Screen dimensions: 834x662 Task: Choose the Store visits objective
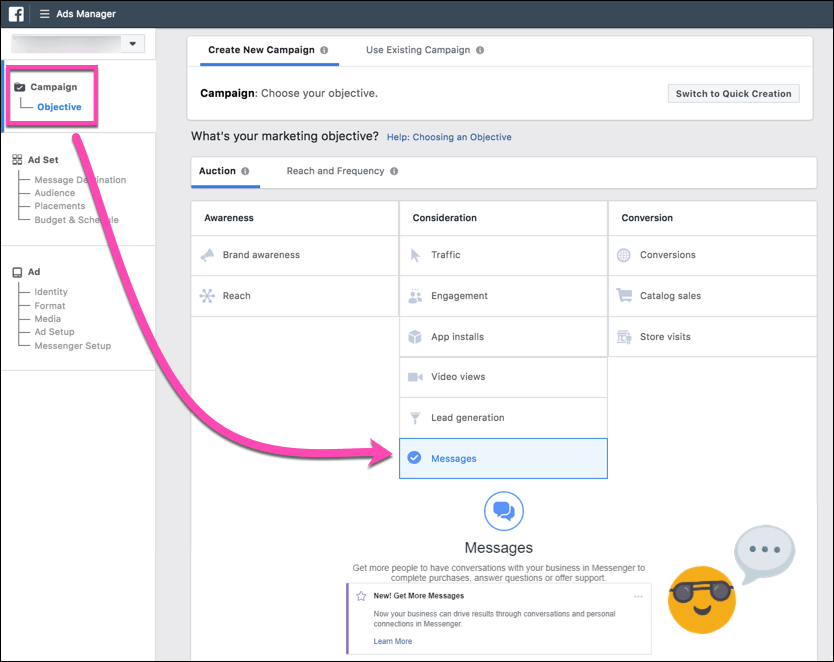tap(713, 337)
